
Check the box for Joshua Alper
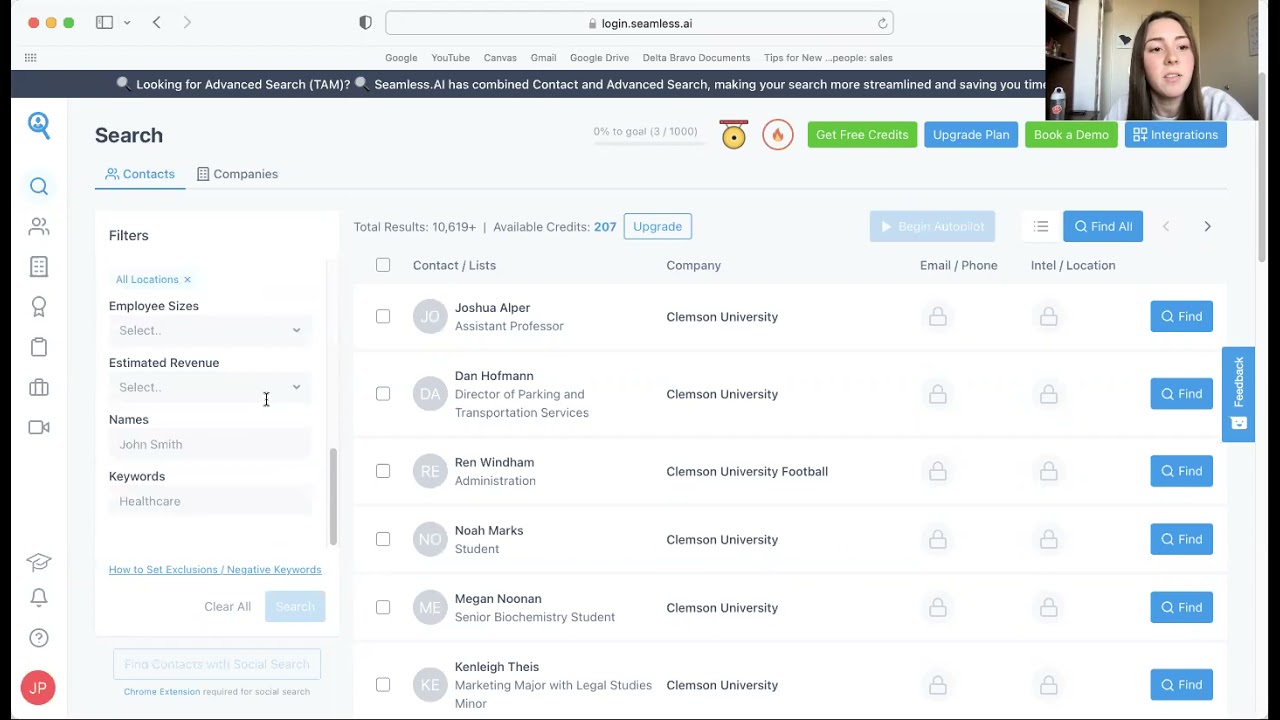click(383, 317)
